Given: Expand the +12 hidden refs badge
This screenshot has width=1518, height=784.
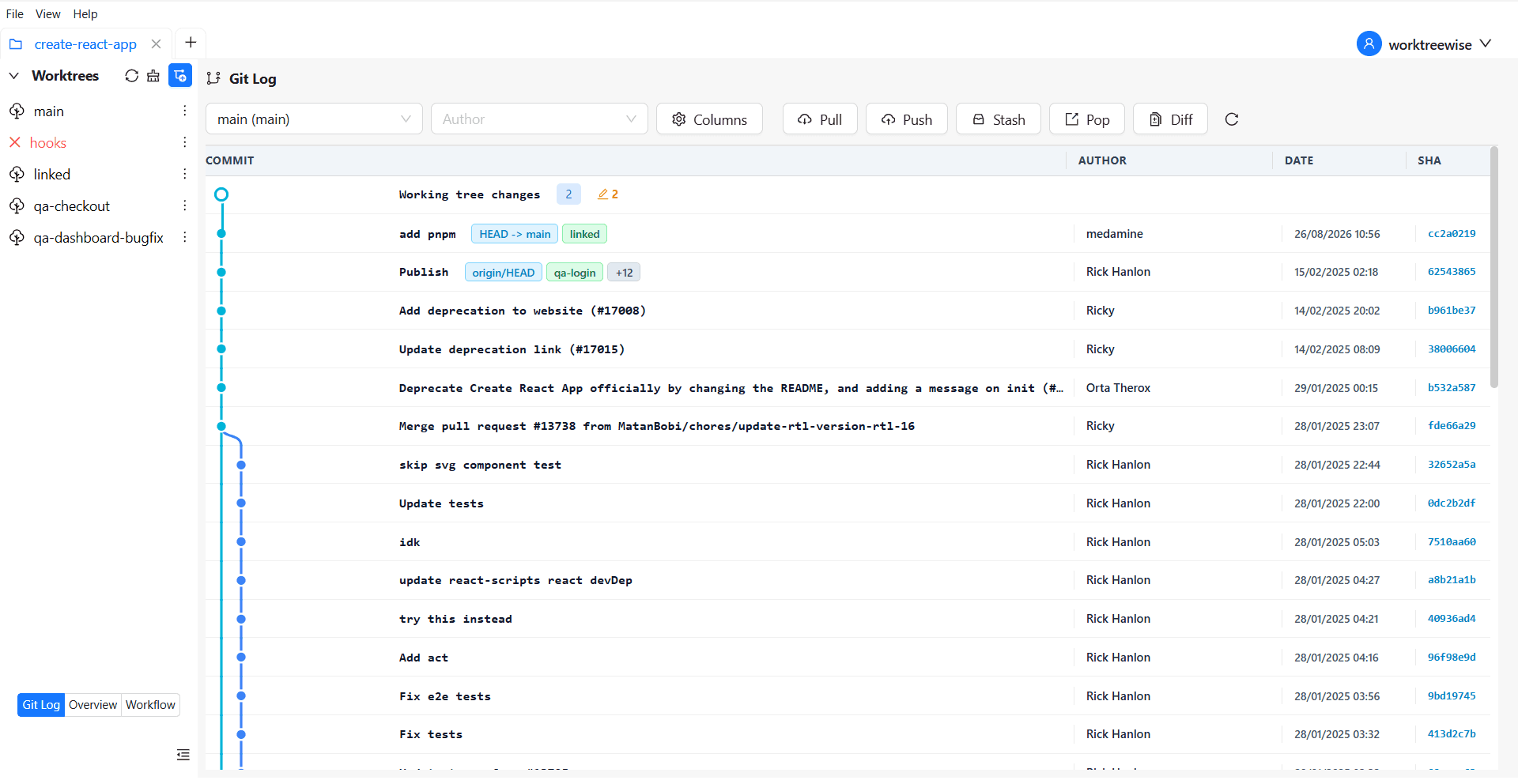Looking at the screenshot, I should [624, 273].
